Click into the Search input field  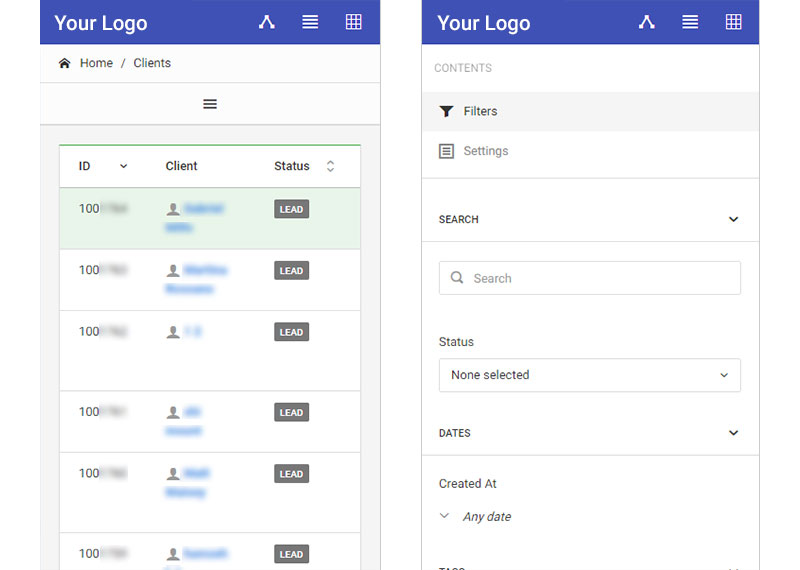[x=600, y=278]
